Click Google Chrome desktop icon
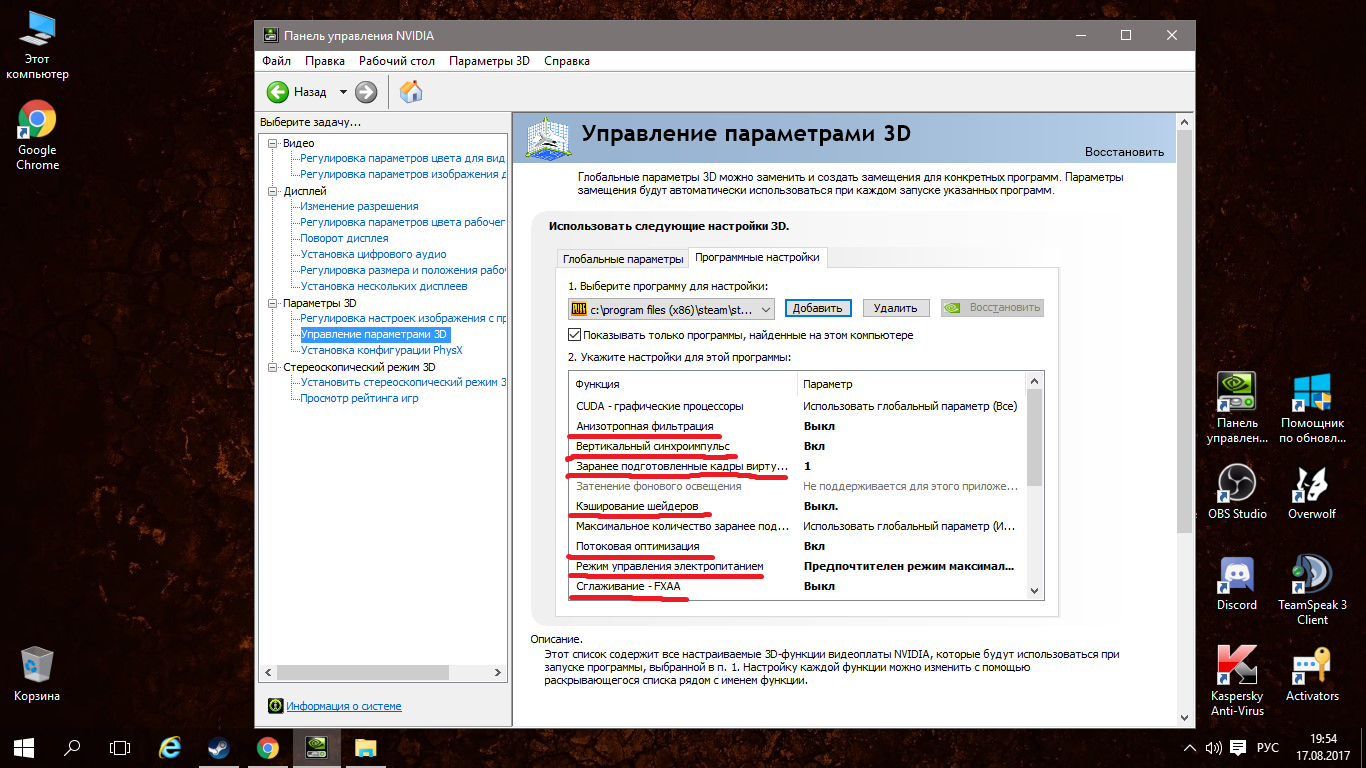This screenshot has height=768, width=1366. pyautogui.click(x=37, y=136)
